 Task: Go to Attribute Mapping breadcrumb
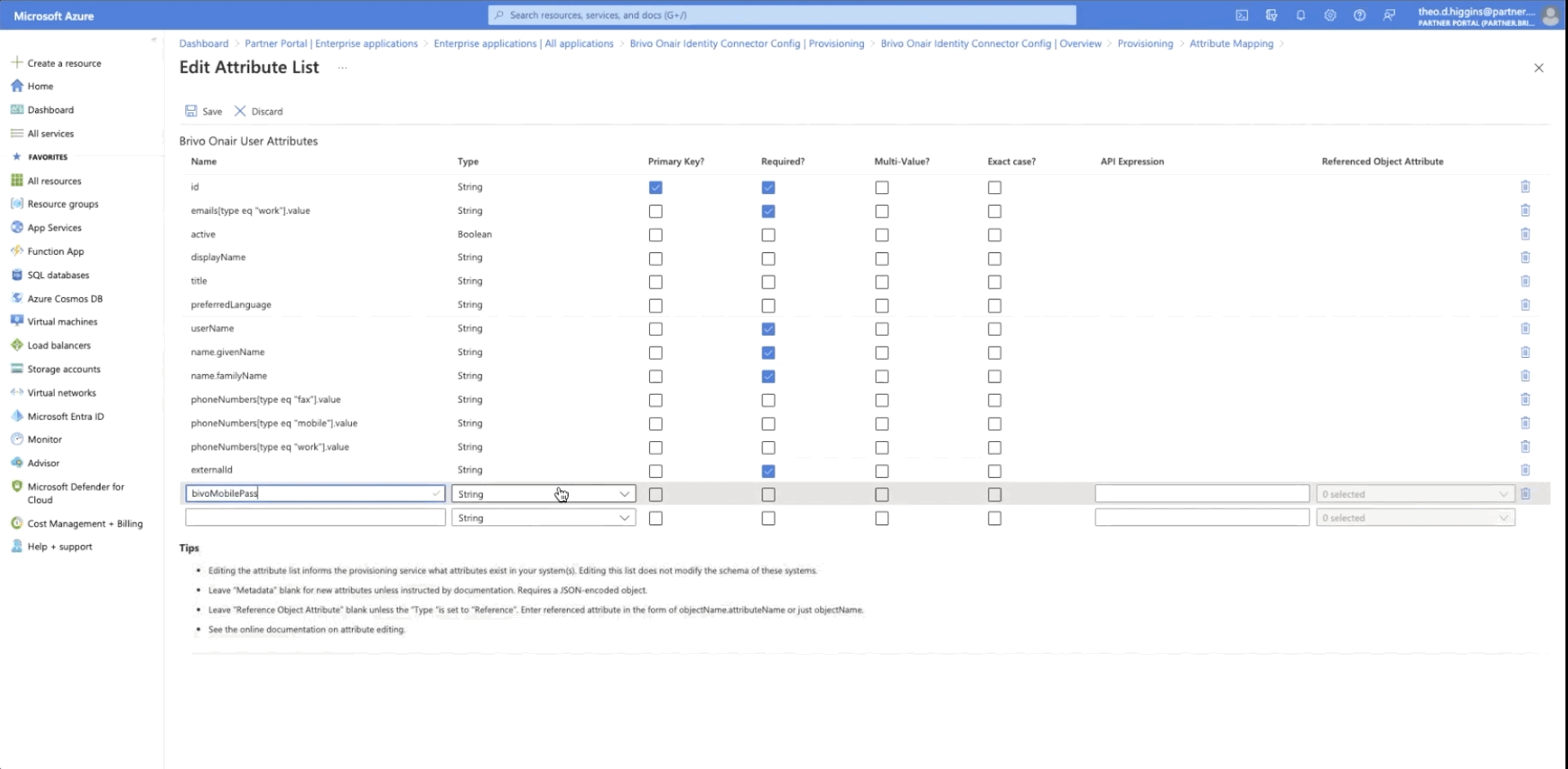pos(1231,43)
